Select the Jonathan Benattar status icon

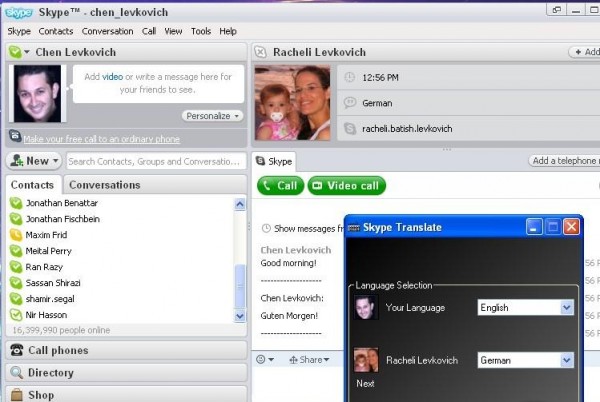point(16,203)
